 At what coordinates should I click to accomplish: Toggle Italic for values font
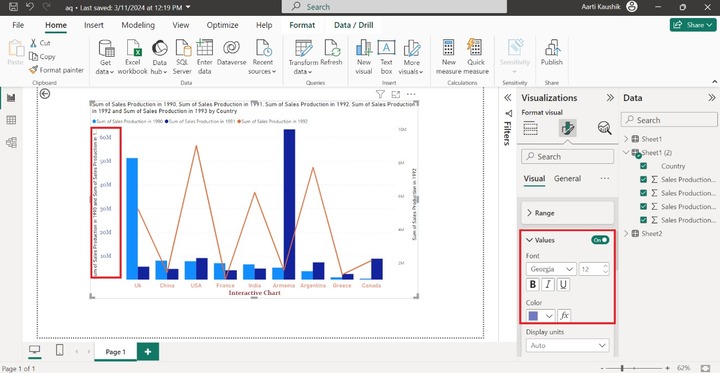coord(548,284)
